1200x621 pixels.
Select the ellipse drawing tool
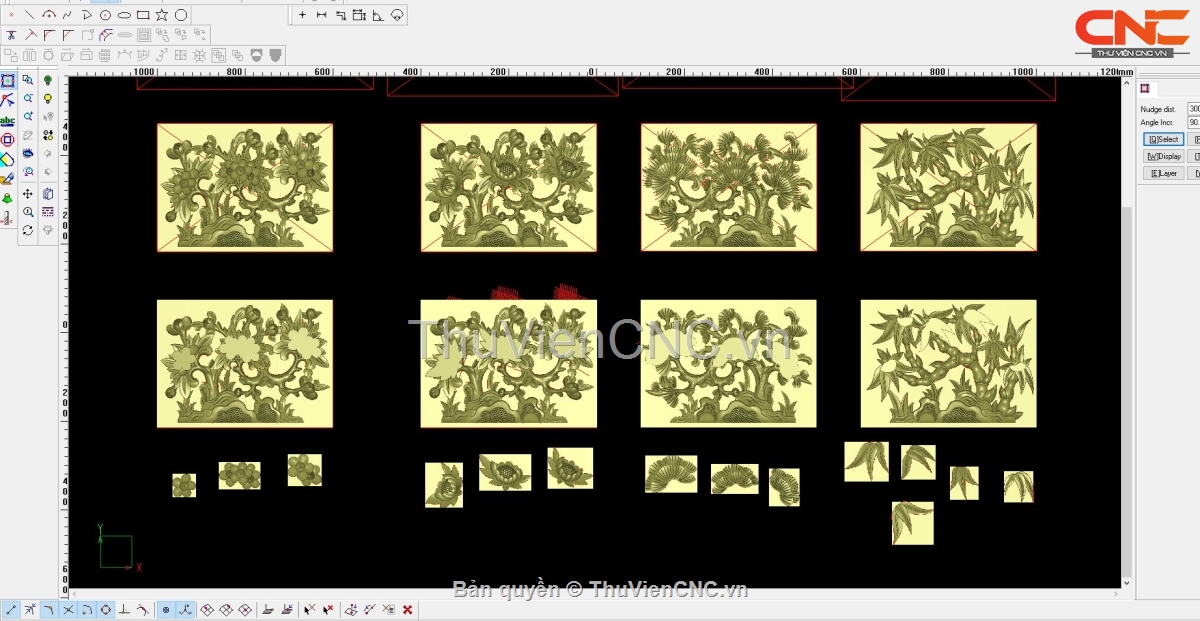pyautogui.click(x=124, y=15)
